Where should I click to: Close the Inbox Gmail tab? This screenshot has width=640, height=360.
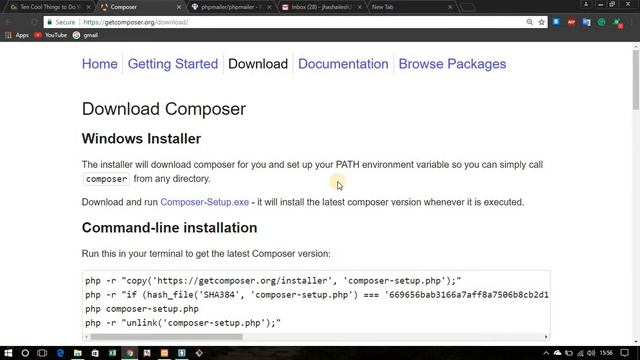tap(359, 7)
